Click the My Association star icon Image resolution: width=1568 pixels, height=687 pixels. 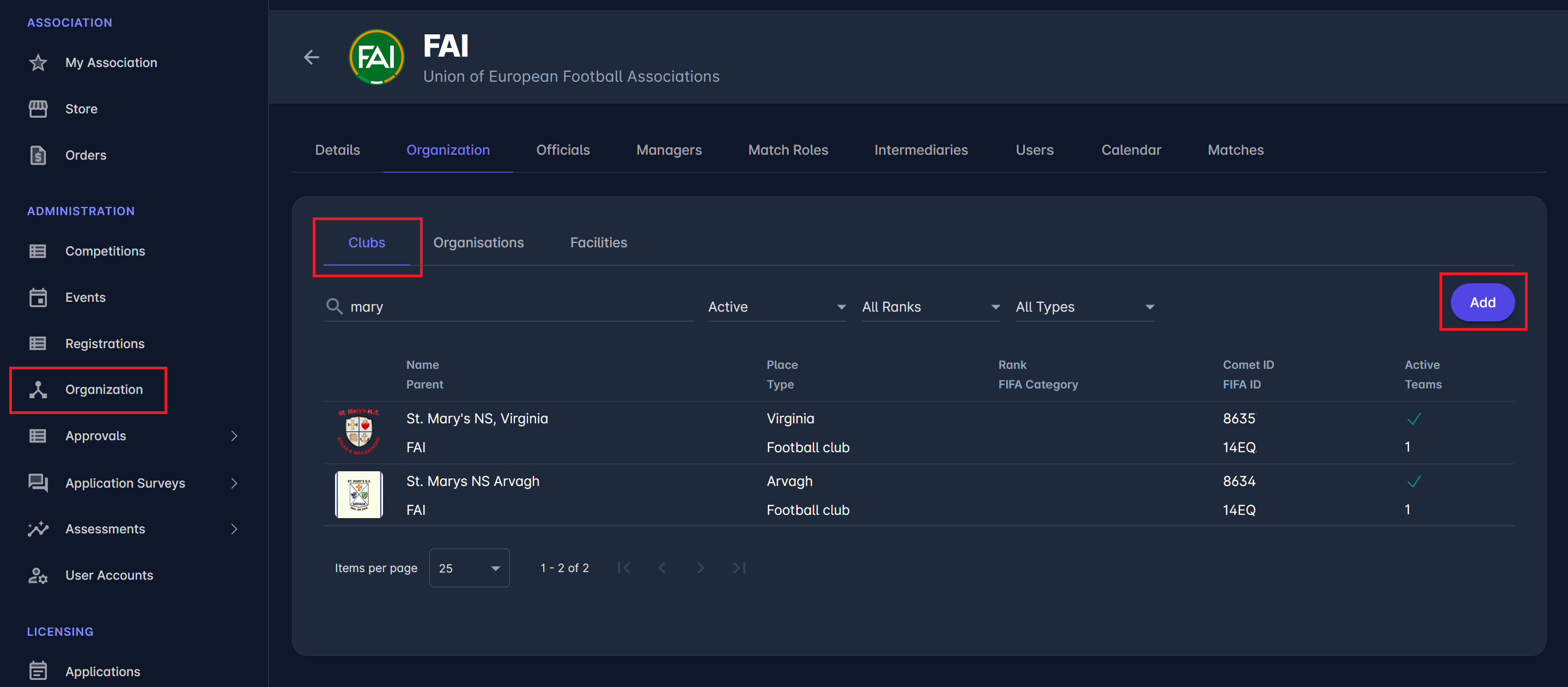(38, 63)
